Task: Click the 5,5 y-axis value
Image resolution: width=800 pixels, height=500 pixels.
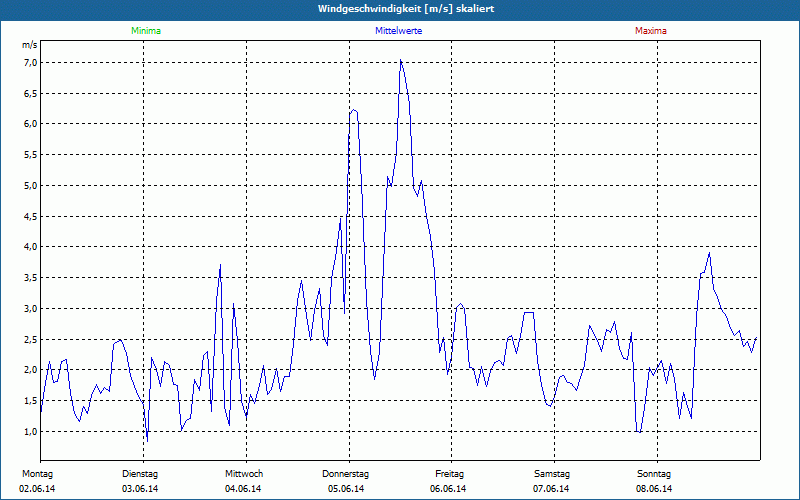Action: pos(30,155)
